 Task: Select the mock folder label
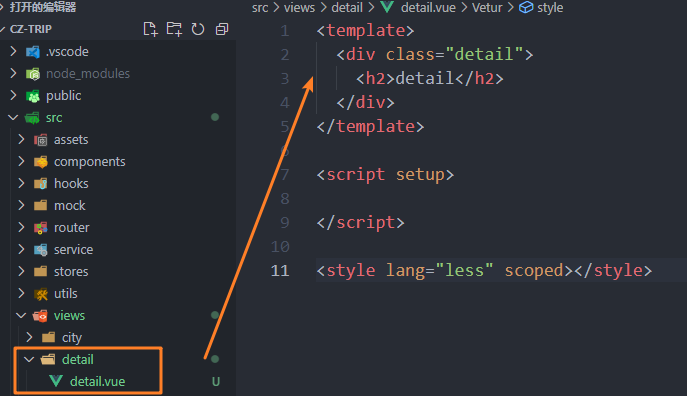[x=70, y=205]
